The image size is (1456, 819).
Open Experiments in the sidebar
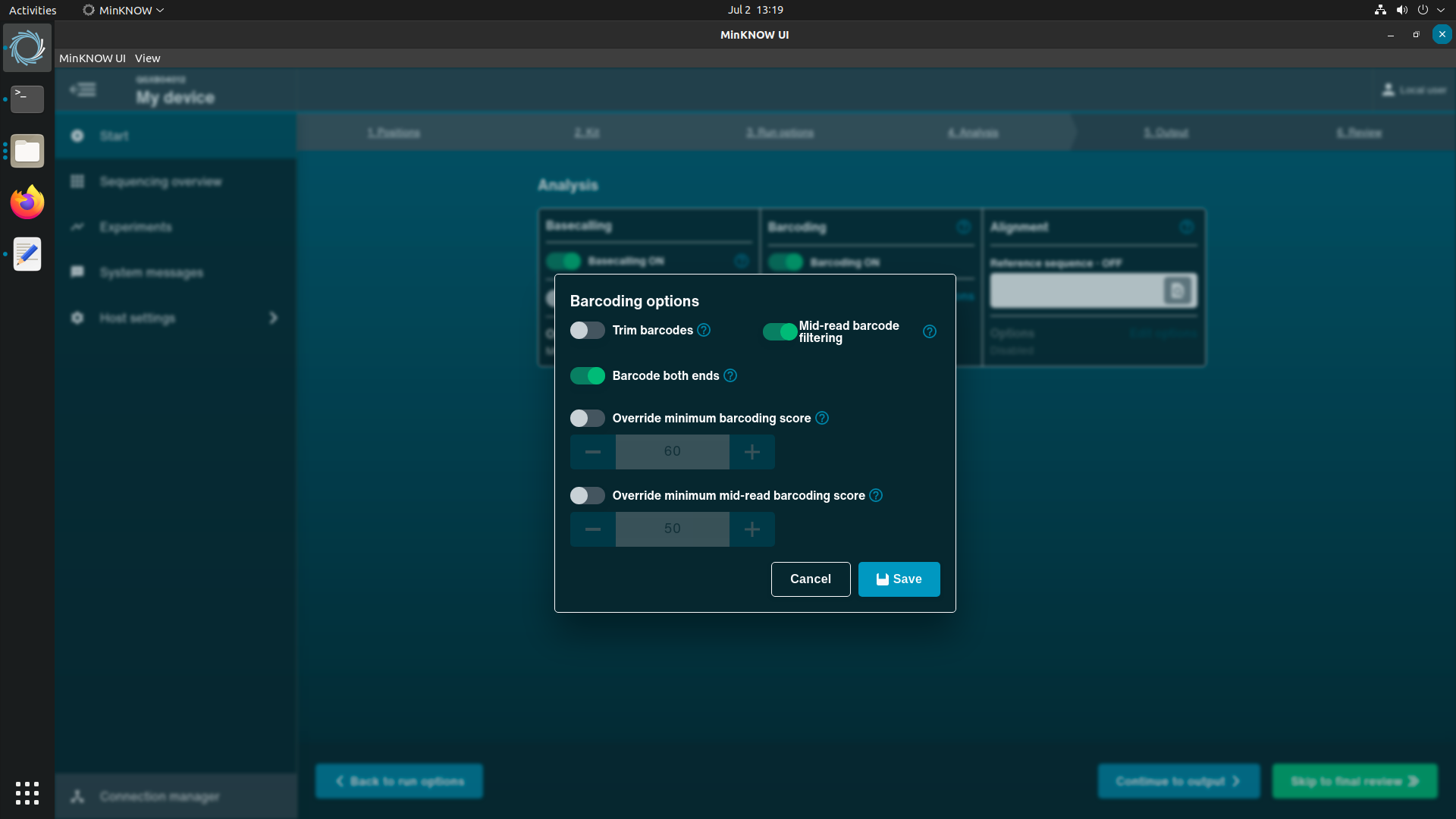coord(176,227)
